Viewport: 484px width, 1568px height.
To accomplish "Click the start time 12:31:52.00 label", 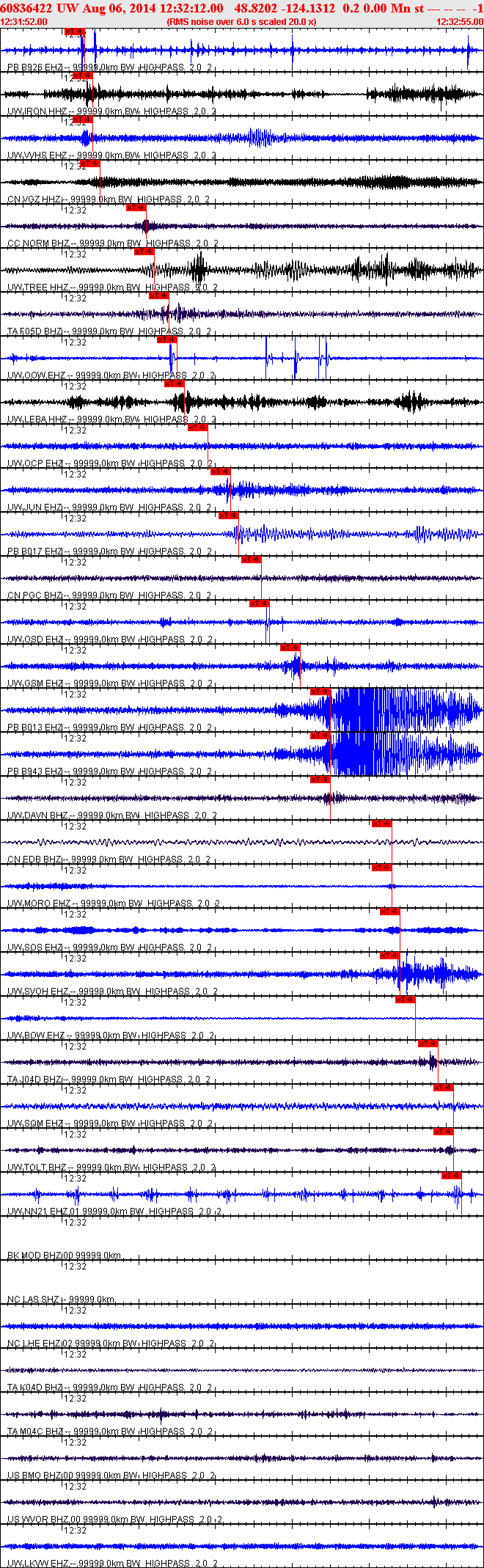I will (x=24, y=22).
